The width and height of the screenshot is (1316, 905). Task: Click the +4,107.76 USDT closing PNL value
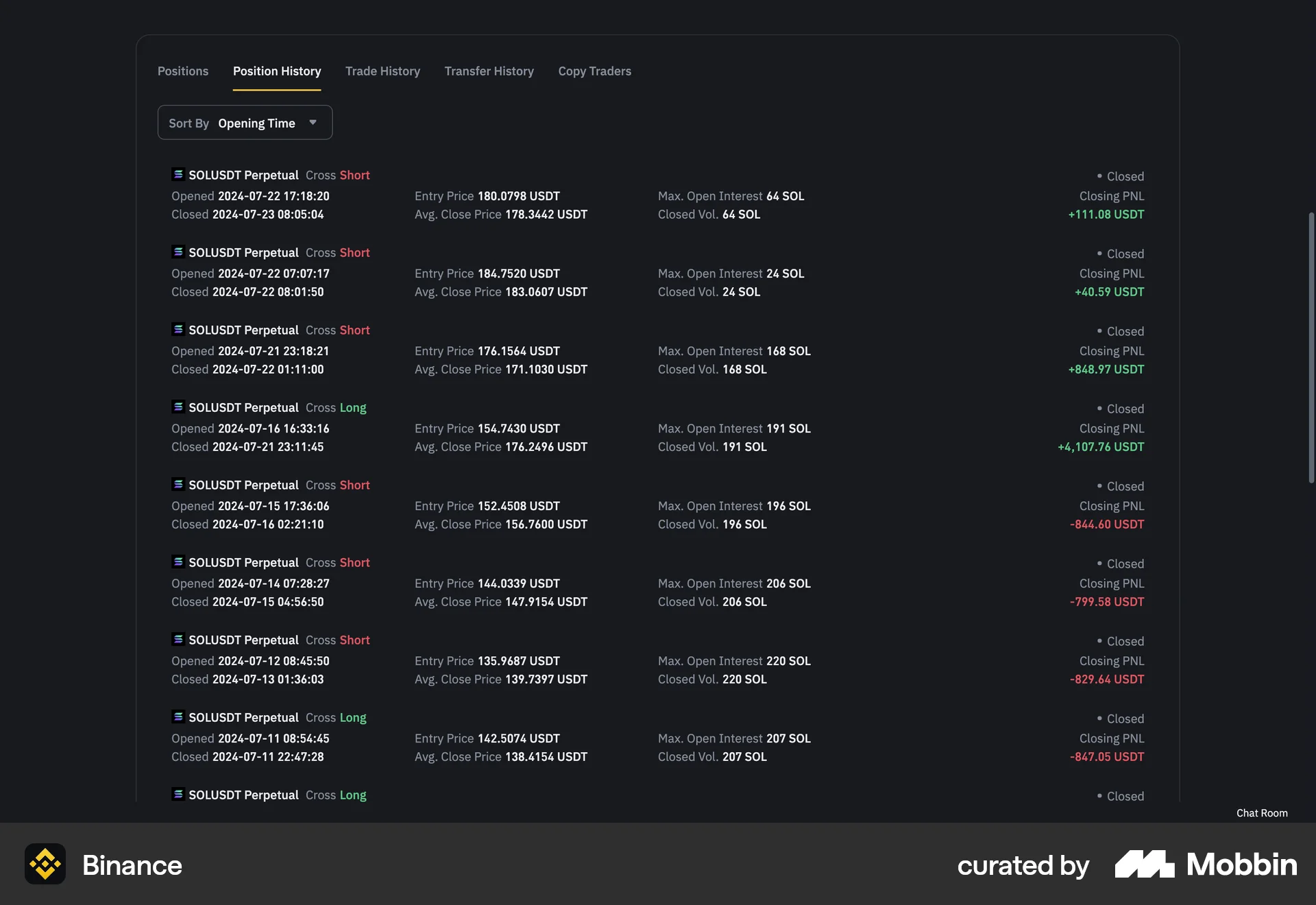tap(1099, 446)
